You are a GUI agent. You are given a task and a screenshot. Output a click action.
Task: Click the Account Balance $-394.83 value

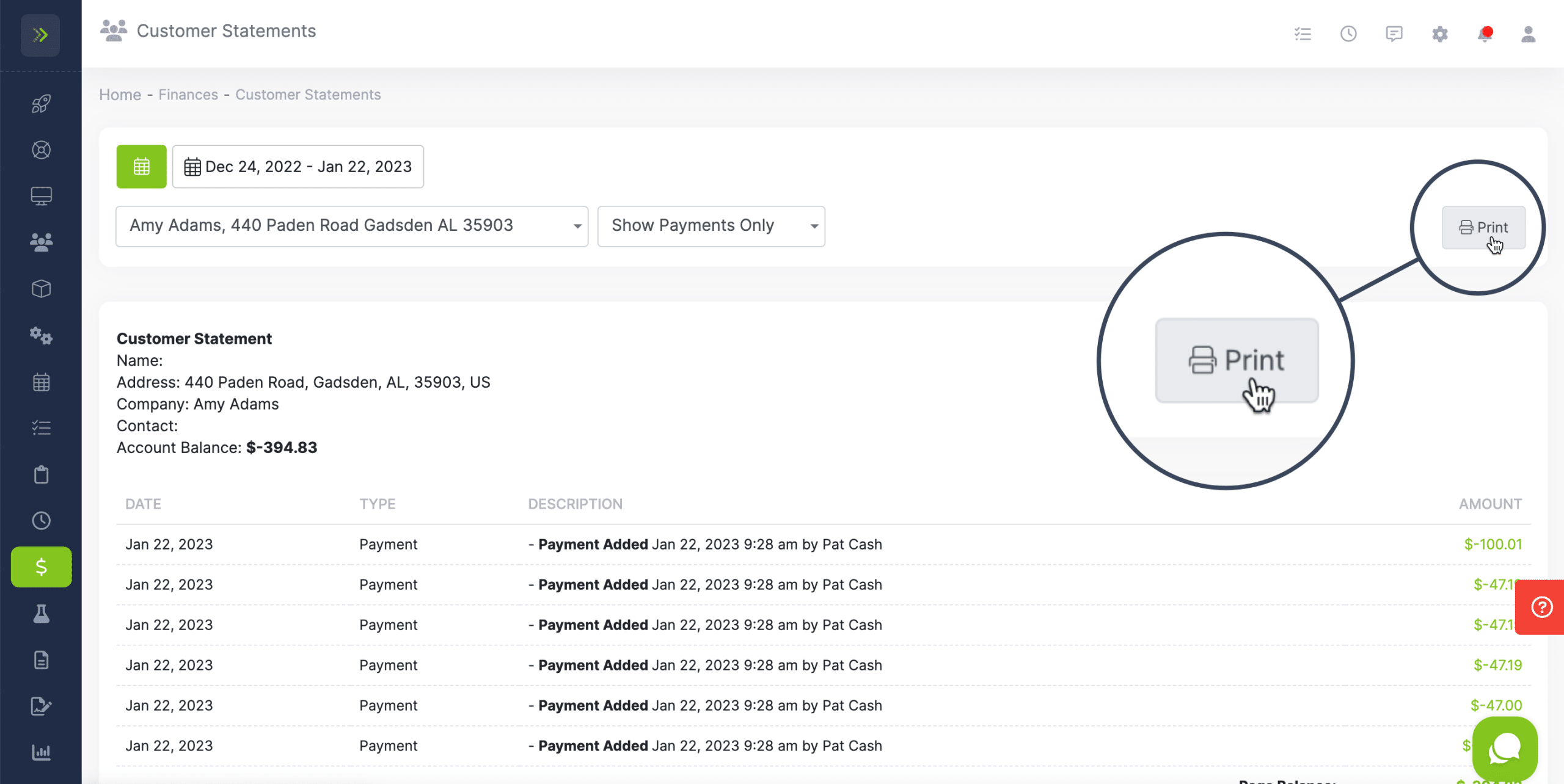[282, 448]
